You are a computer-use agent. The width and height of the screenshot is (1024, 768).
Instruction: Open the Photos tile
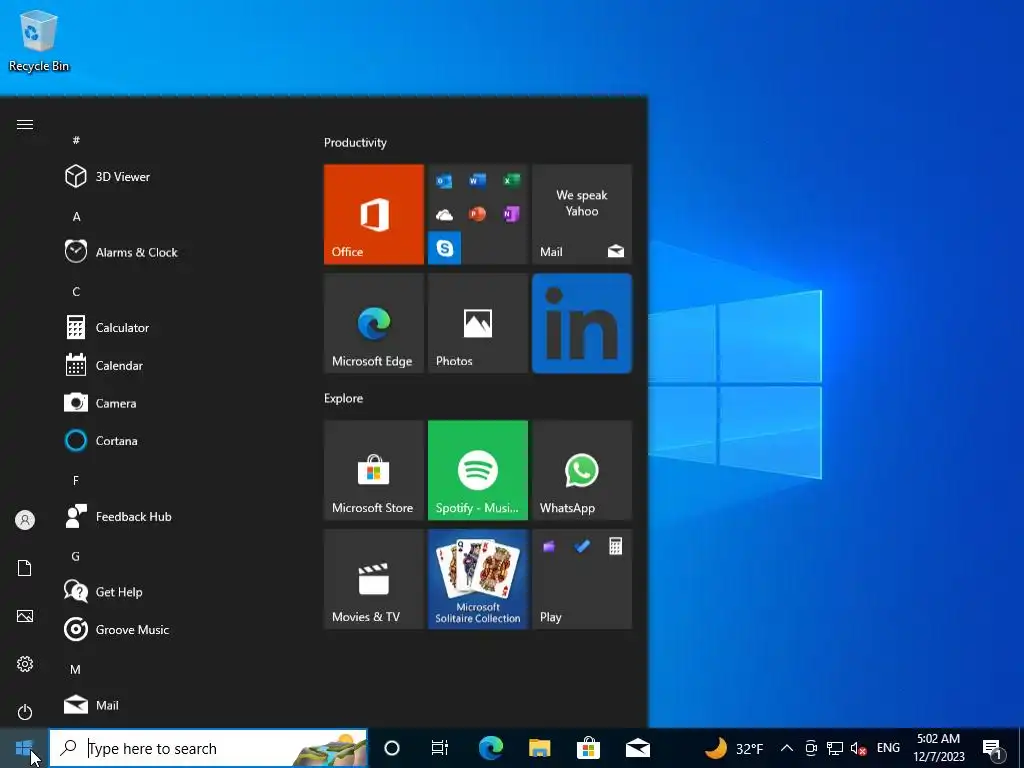478,323
